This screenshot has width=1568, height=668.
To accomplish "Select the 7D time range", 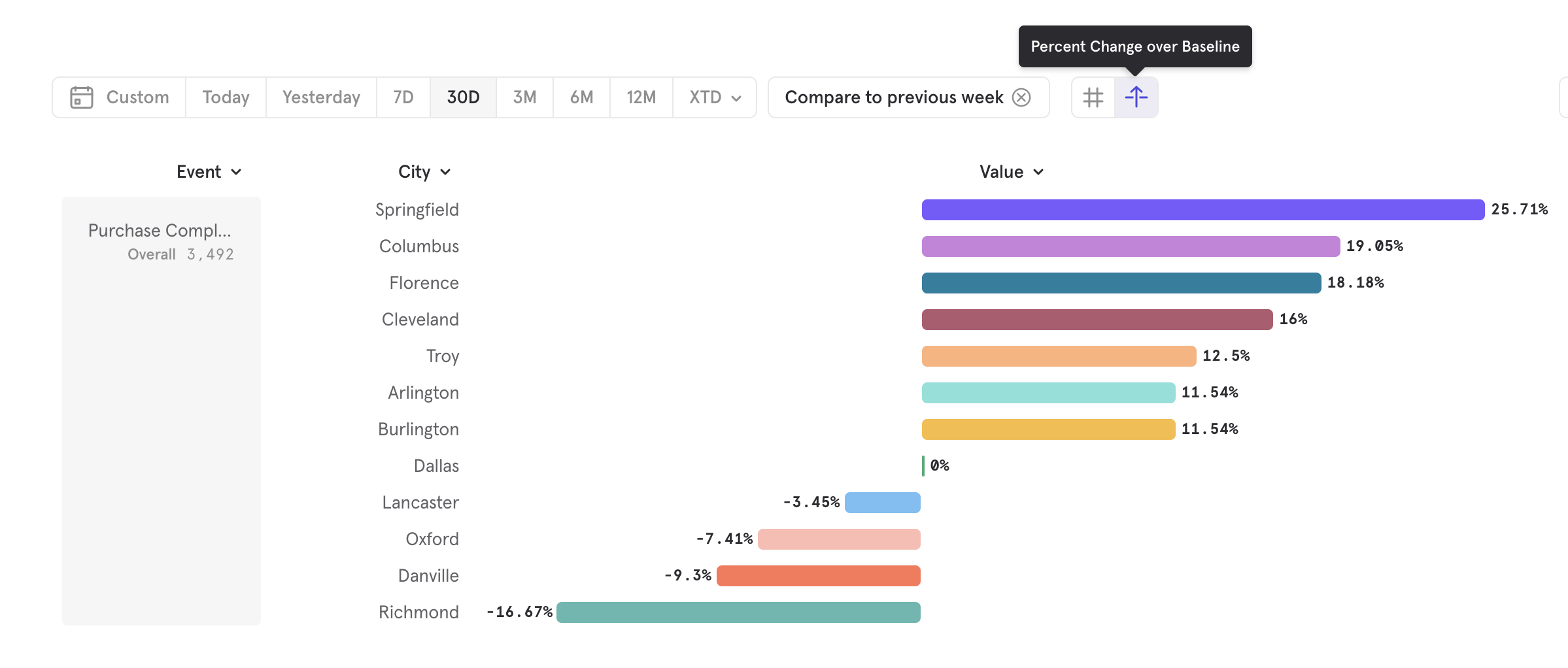I will pyautogui.click(x=403, y=97).
